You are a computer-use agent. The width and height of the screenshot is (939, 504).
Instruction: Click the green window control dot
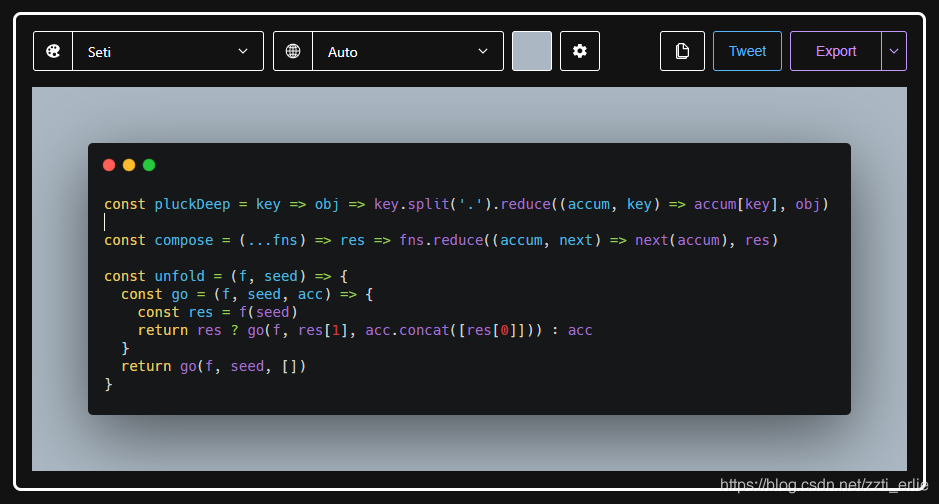[149, 165]
